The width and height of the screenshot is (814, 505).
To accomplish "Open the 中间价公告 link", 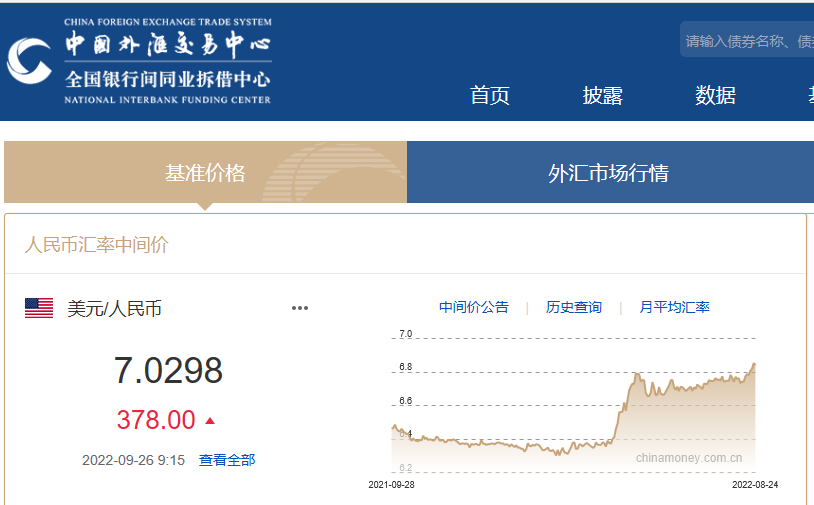I will point(473,307).
